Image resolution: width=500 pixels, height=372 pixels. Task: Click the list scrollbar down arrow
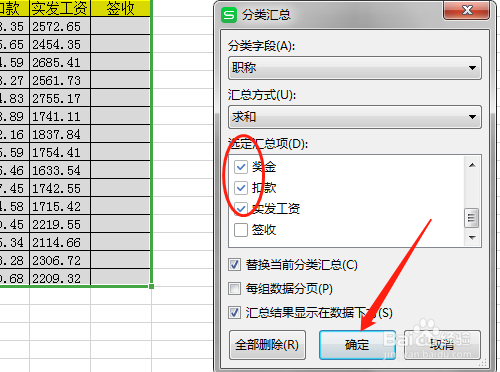point(472,237)
